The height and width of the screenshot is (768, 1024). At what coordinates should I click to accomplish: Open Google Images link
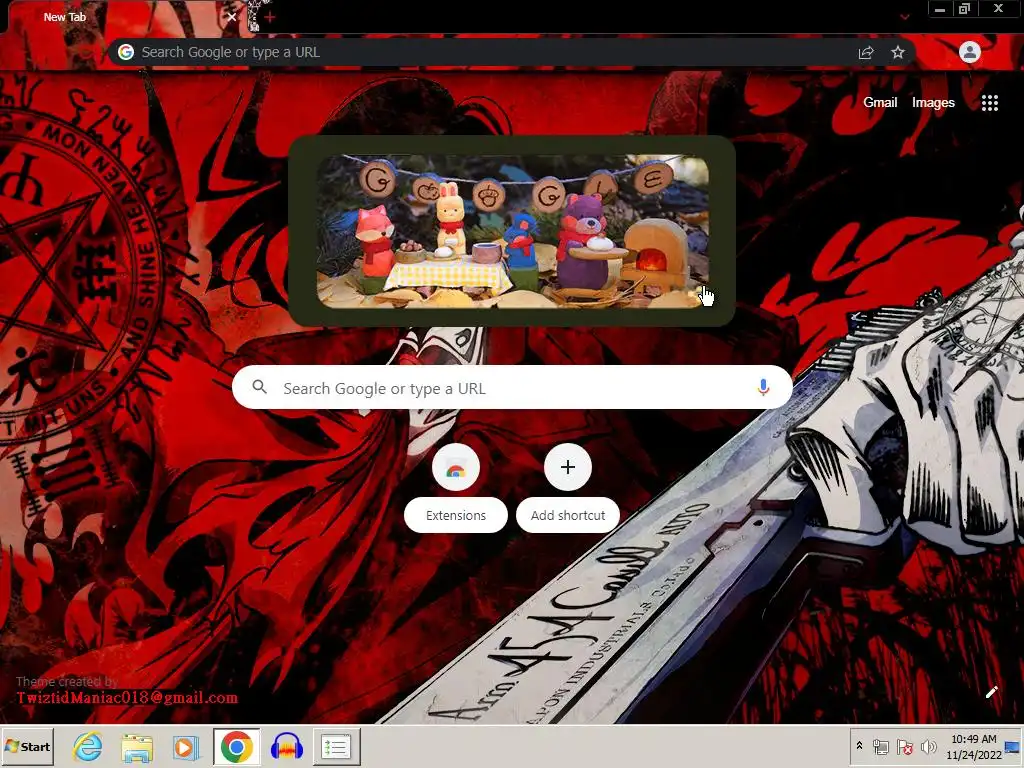[x=933, y=103]
